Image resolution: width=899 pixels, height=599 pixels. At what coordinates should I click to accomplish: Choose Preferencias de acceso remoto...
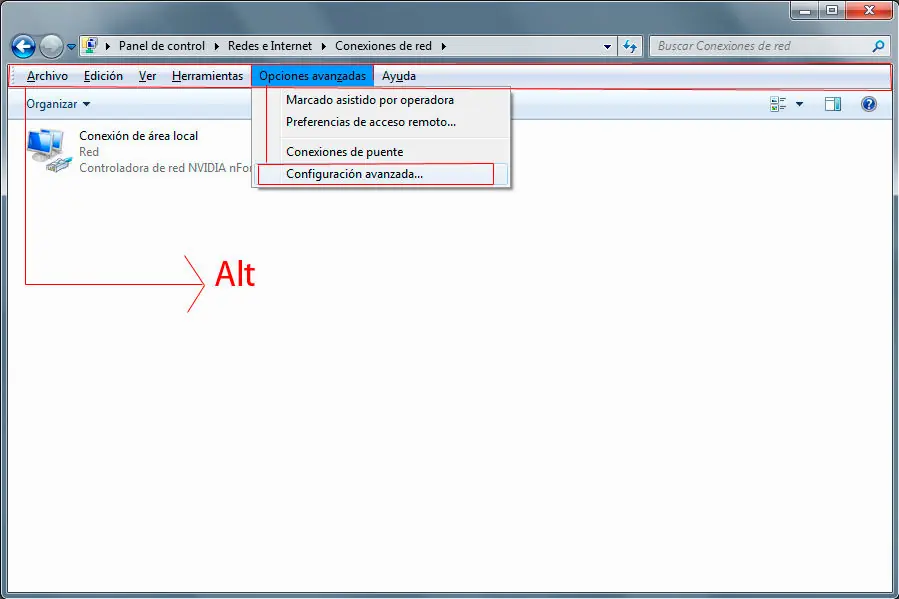382,122
